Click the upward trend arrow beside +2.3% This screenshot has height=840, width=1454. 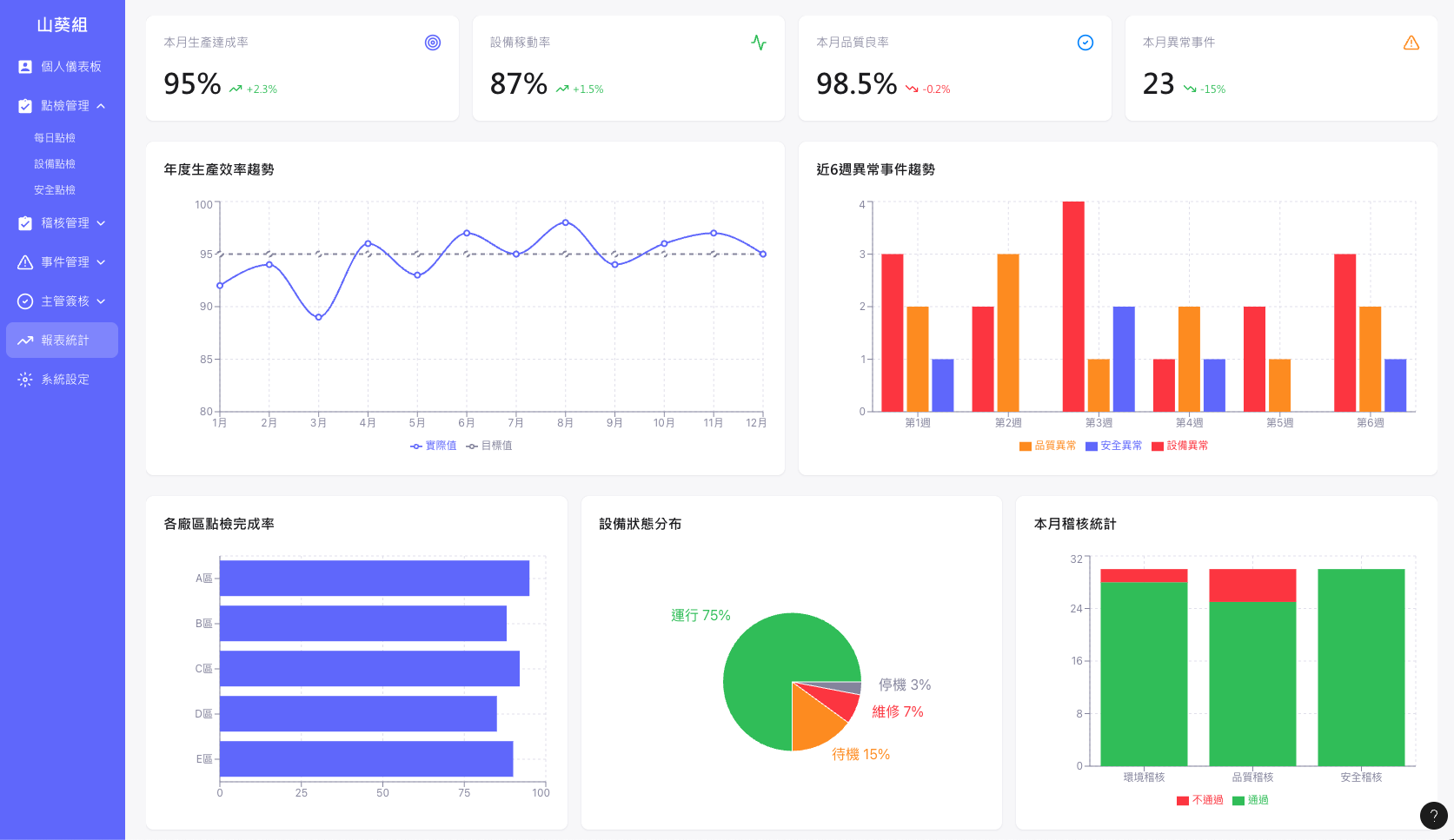coord(236,89)
